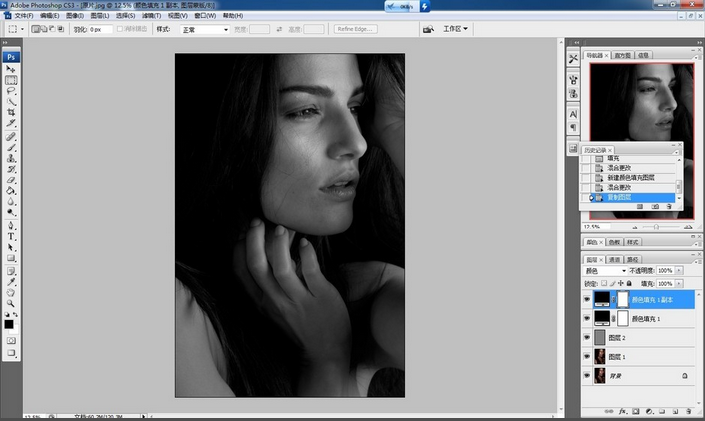Image resolution: width=705 pixels, height=421 pixels.
Task: Select the Pen tool
Action: (x=11, y=225)
